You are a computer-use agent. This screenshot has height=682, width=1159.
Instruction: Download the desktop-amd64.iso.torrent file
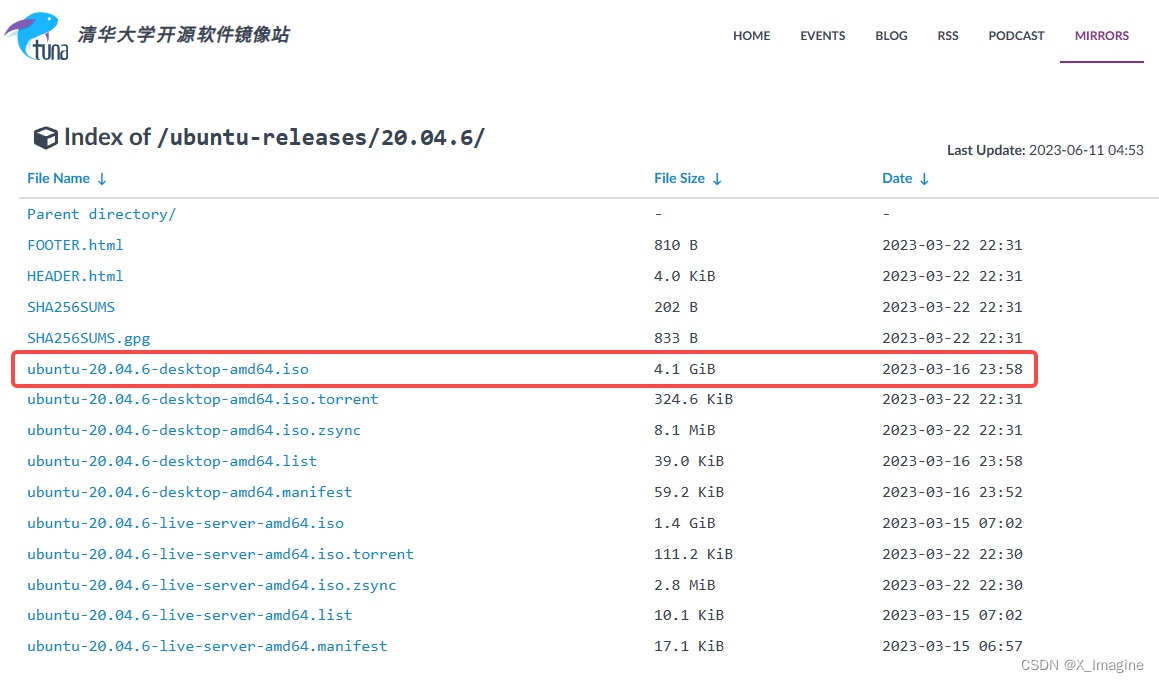(203, 399)
